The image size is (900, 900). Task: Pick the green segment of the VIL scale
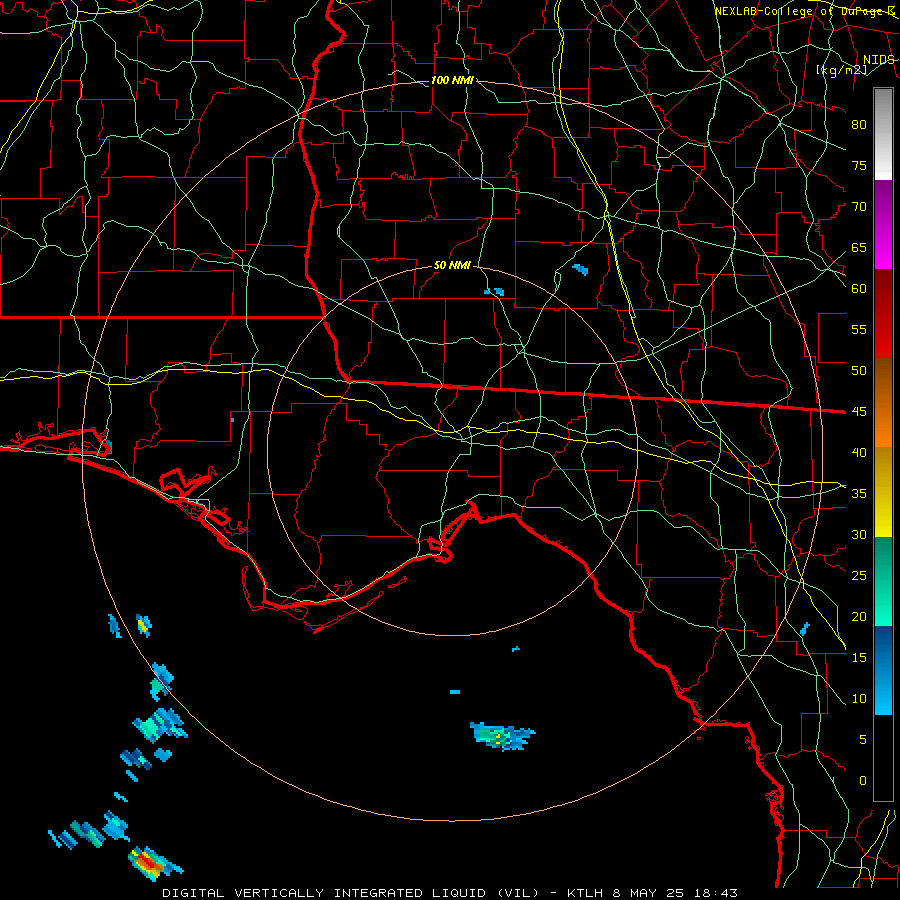883,581
